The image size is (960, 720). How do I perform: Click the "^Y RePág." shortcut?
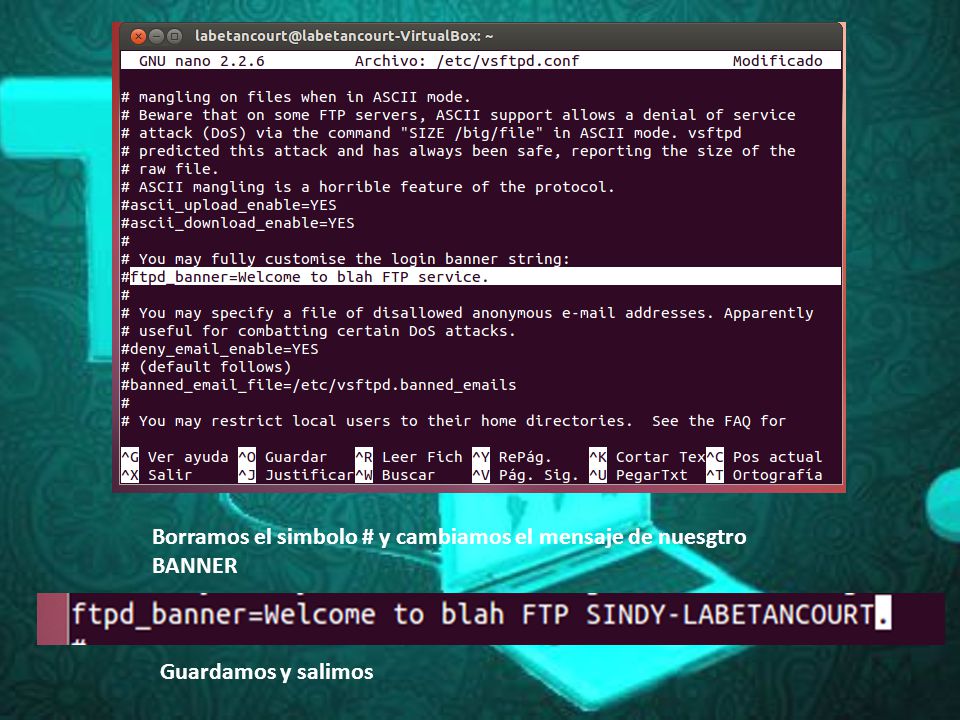click(x=512, y=457)
